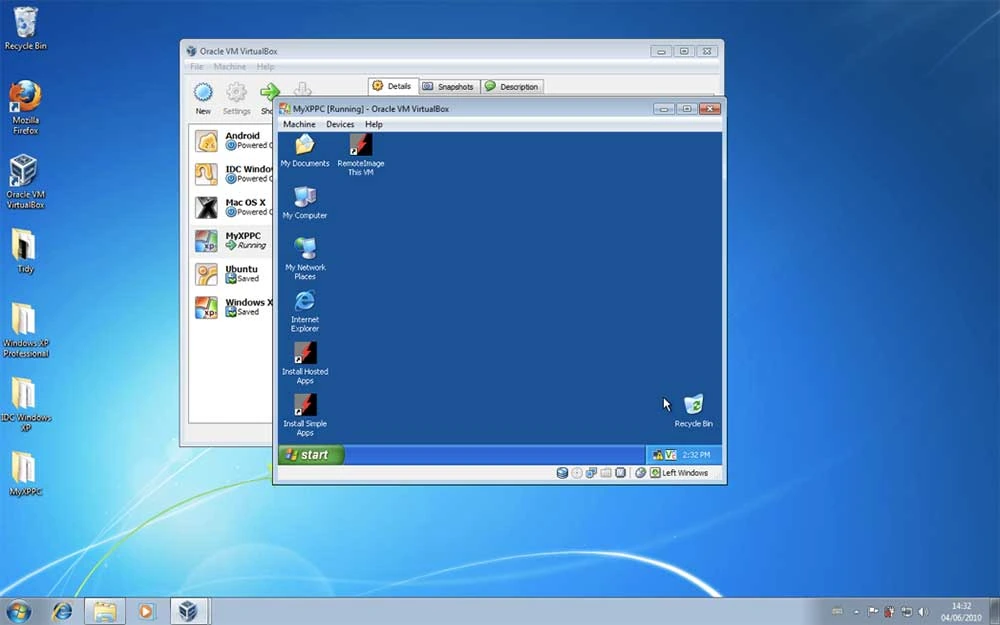1000x625 pixels.
Task: Click the V icon in XP system tray
Action: tap(670, 455)
